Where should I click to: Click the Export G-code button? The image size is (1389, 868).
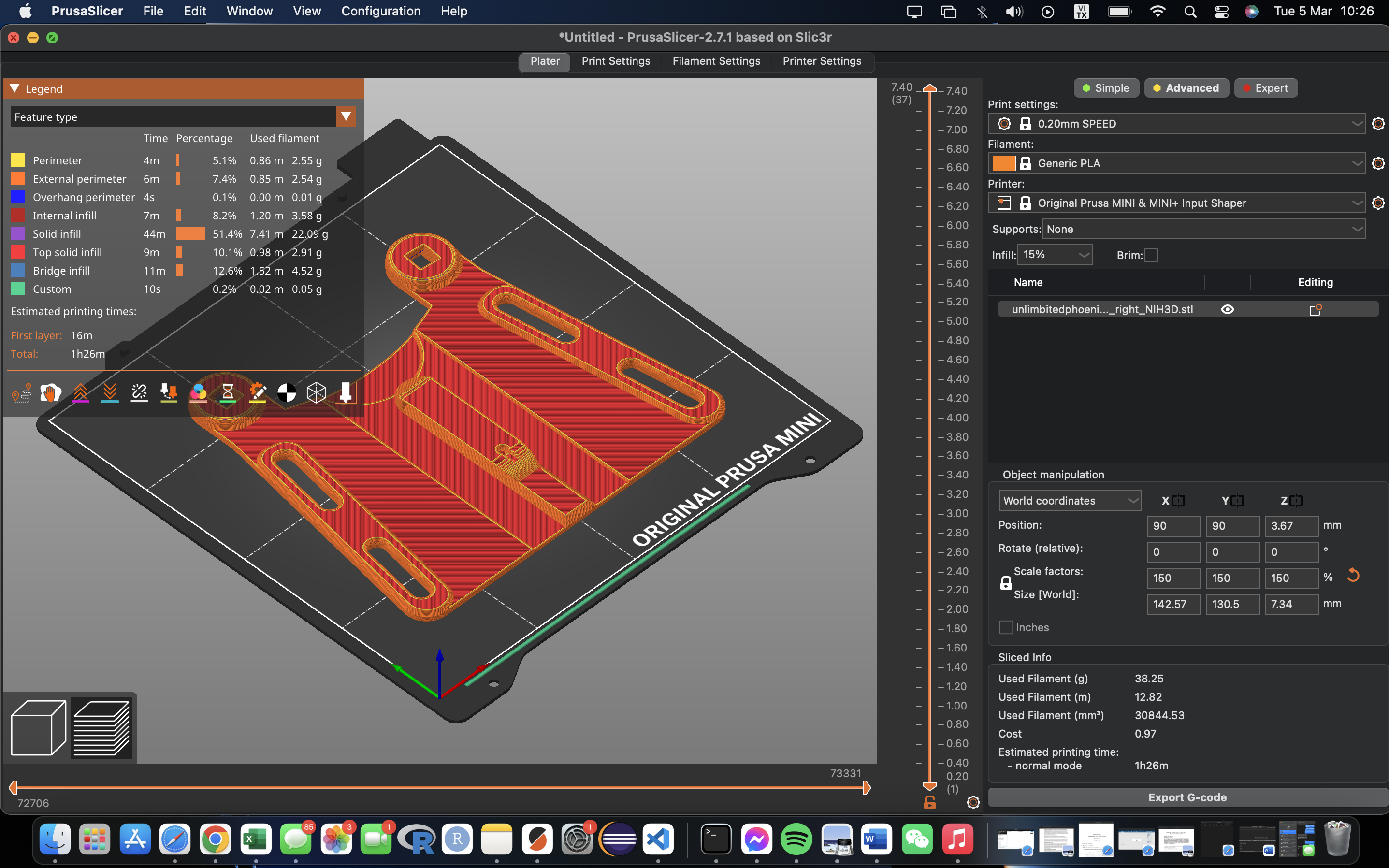1188,797
